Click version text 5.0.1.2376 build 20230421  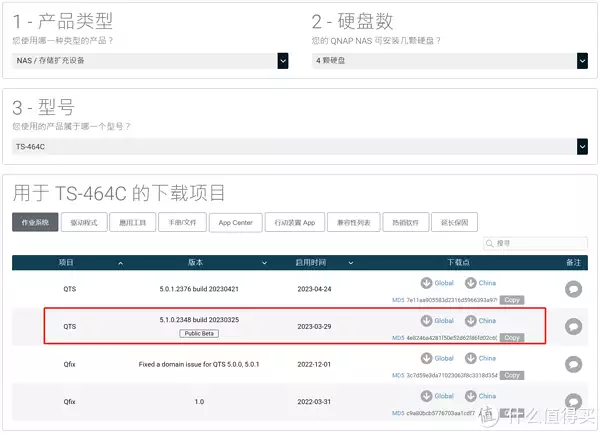pos(199,289)
